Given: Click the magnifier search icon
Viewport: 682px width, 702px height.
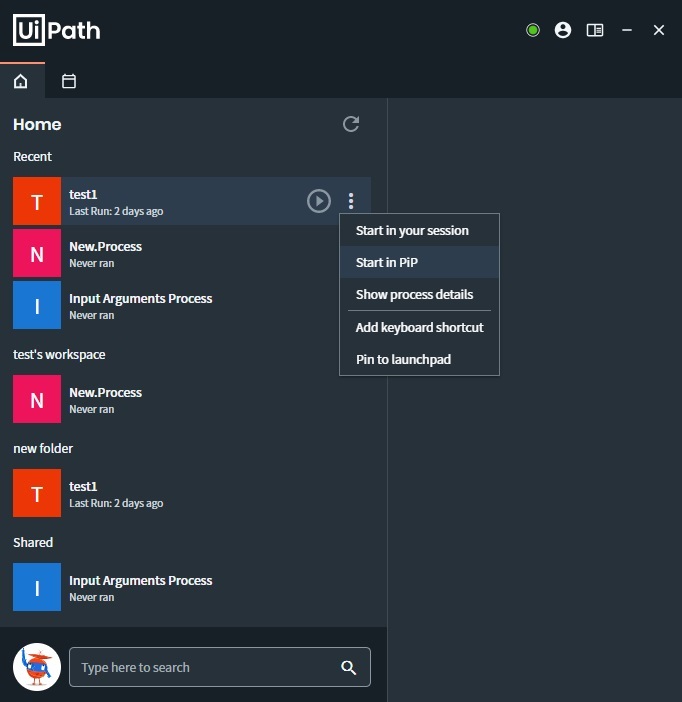Looking at the screenshot, I should (349, 668).
